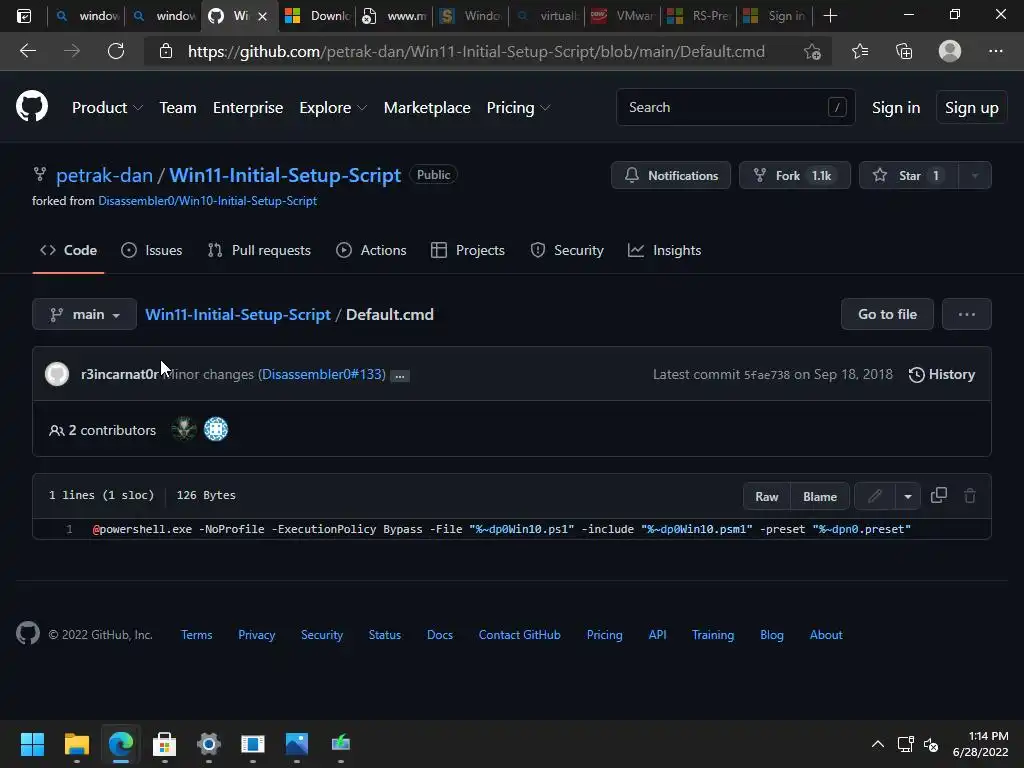The image size is (1024, 768).
Task: Refresh the page
Action: [x=116, y=51]
